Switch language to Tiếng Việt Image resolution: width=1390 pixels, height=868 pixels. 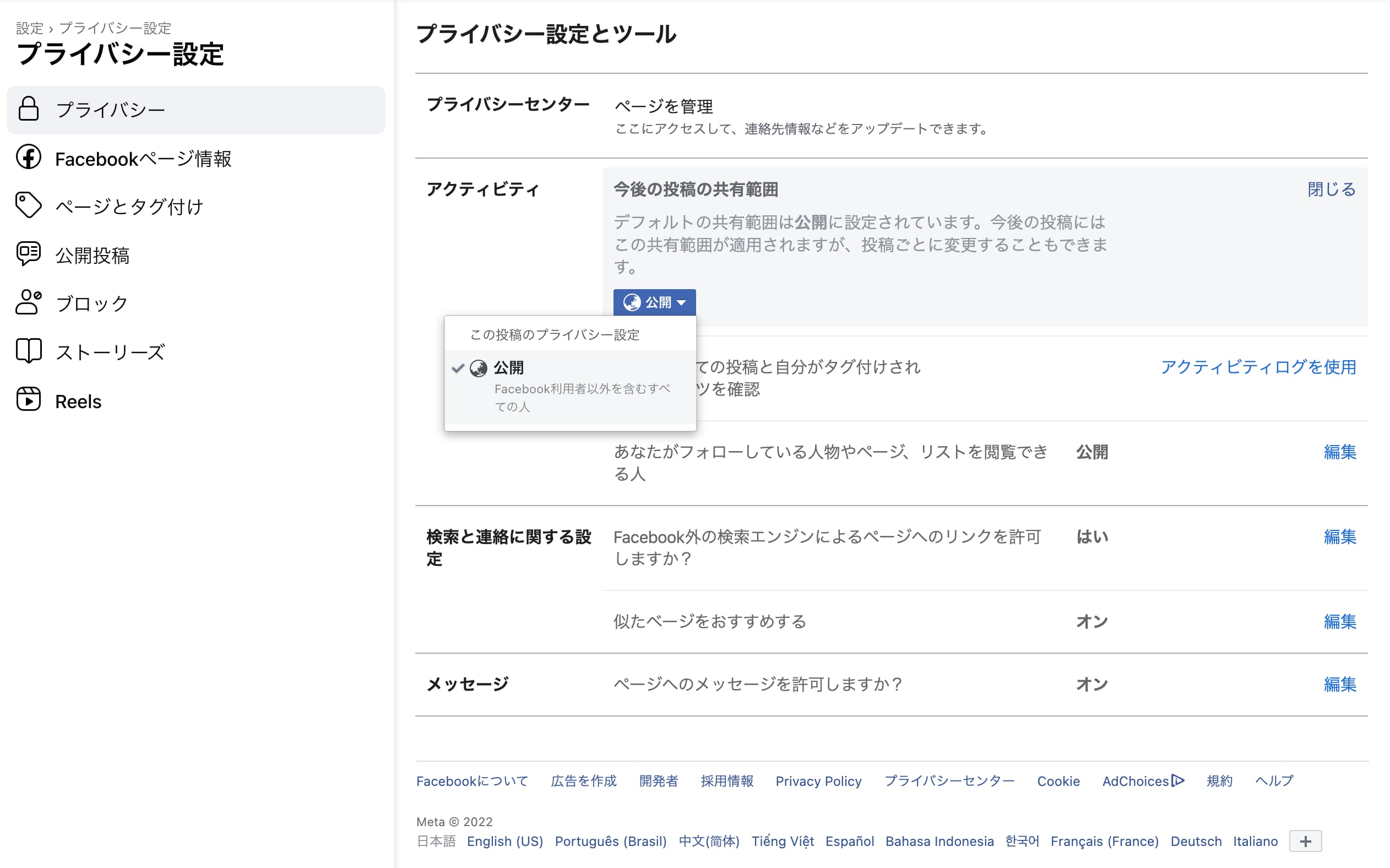pyautogui.click(x=782, y=841)
